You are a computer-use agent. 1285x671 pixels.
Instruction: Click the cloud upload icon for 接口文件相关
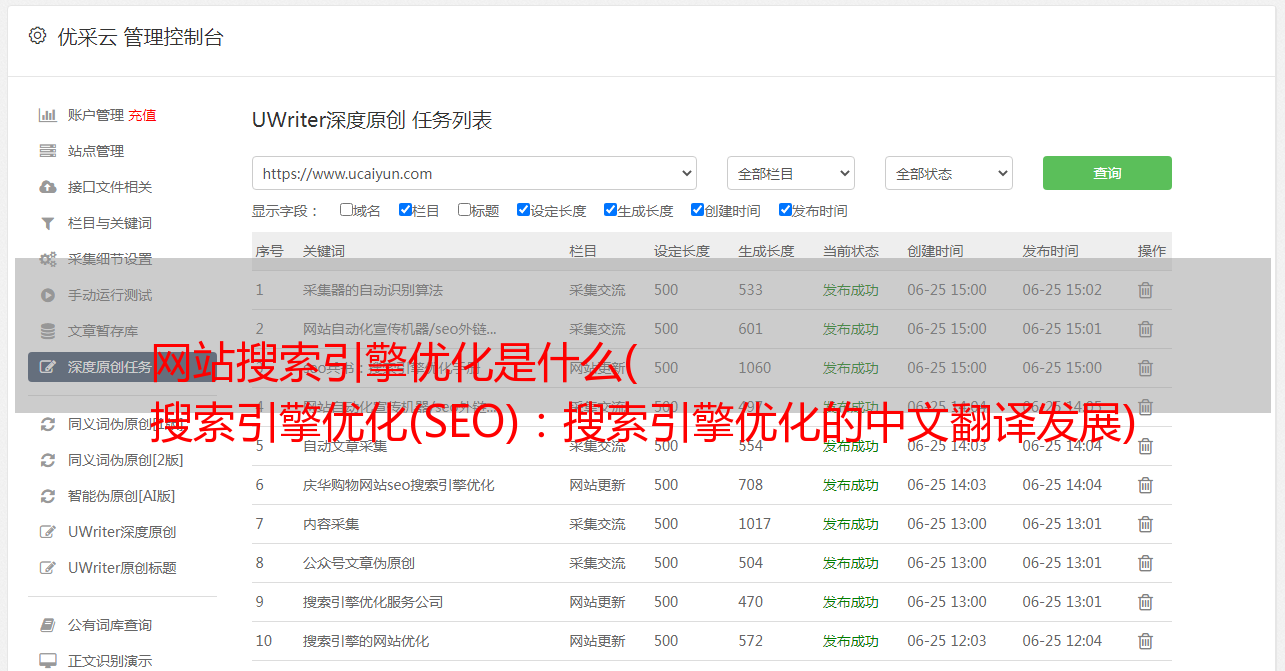pyautogui.click(x=47, y=187)
